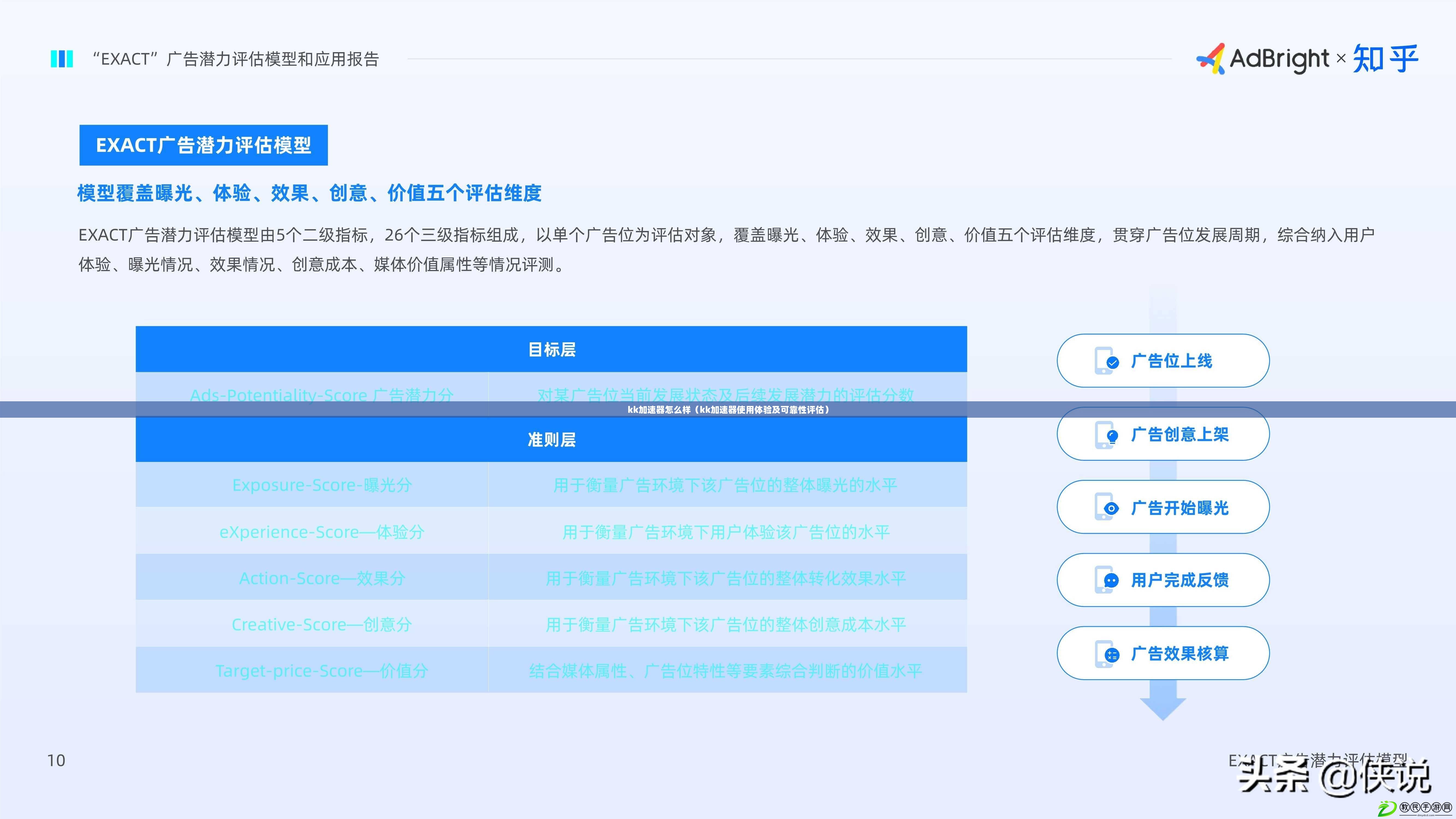Click phone checkmark icon in 广告位上线

1106,361
